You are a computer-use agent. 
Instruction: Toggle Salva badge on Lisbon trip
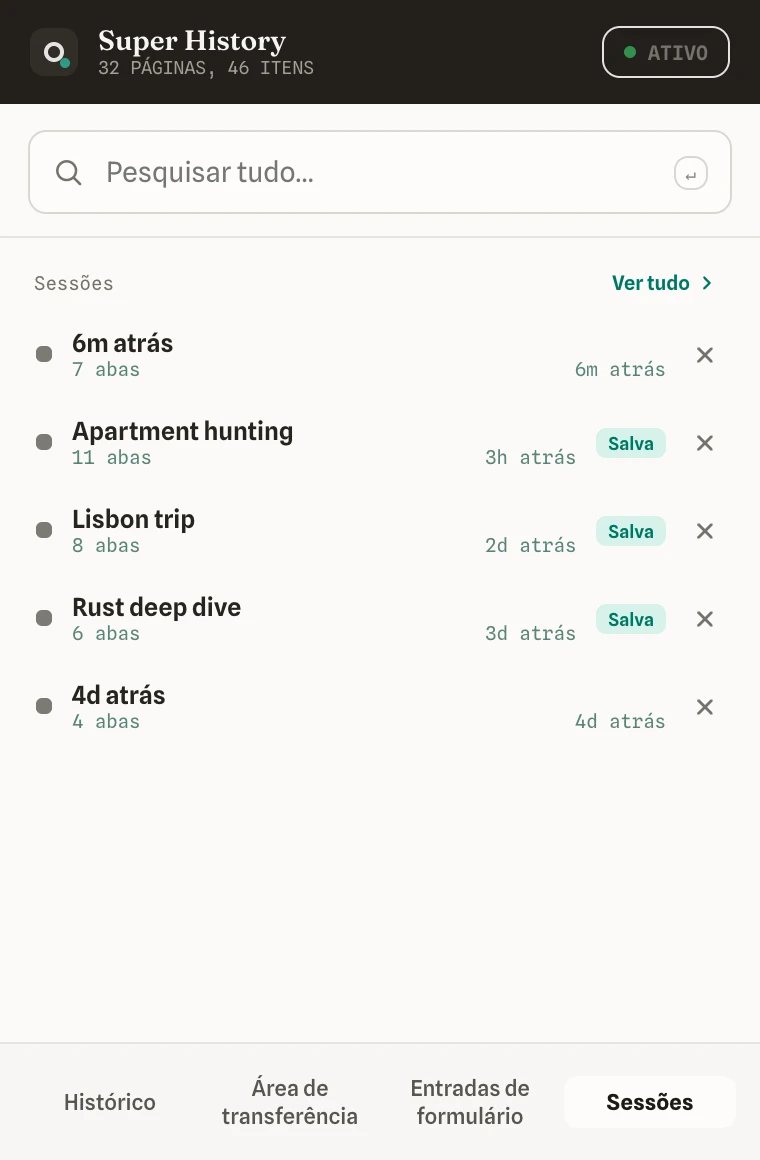pos(630,531)
